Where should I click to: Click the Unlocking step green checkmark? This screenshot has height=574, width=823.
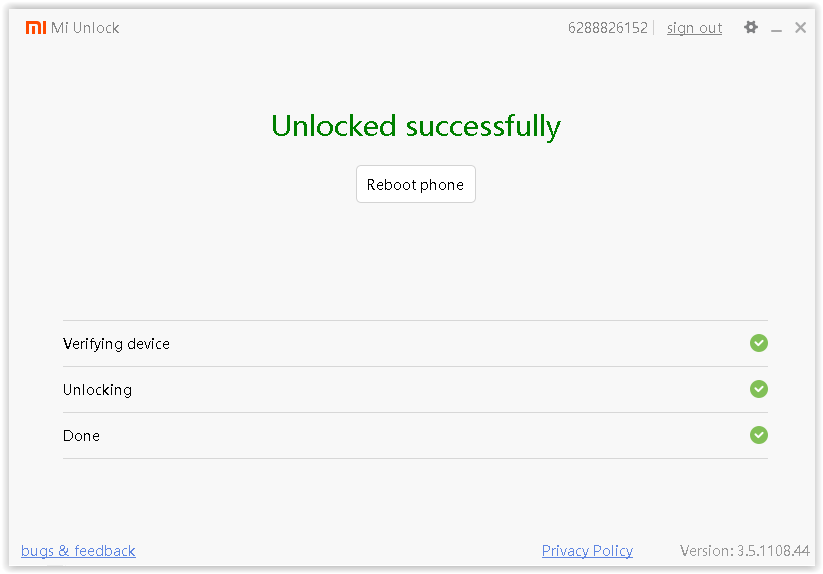[x=759, y=389]
